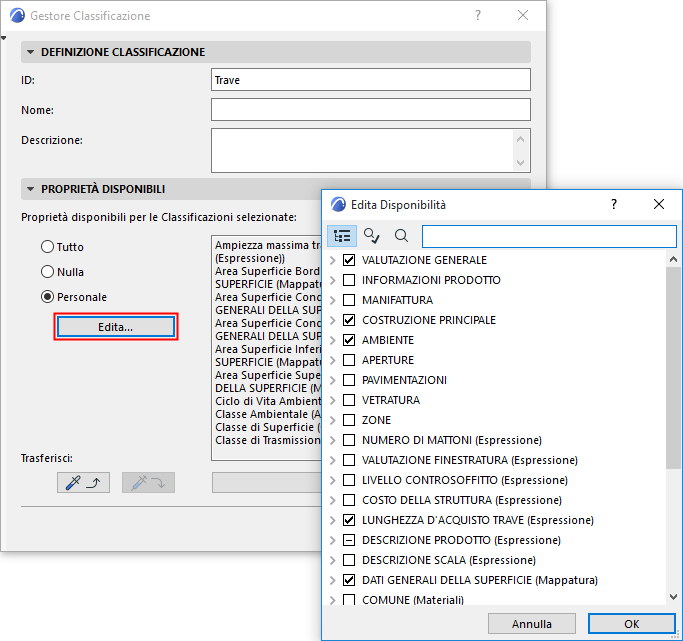Expand COSTRUZIONE PRINCIPALE group chevron
Viewport: 683px width, 641px height.
pos(333,320)
